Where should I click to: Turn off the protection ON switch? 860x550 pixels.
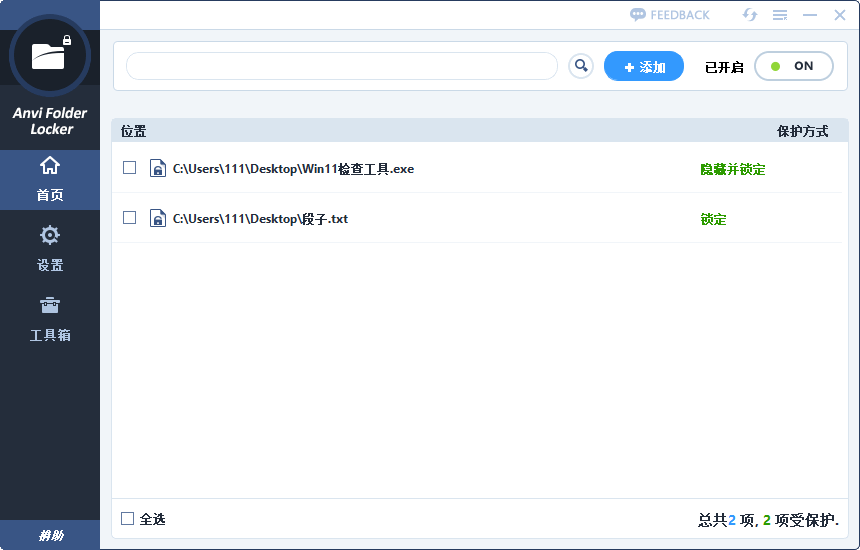click(793, 66)
